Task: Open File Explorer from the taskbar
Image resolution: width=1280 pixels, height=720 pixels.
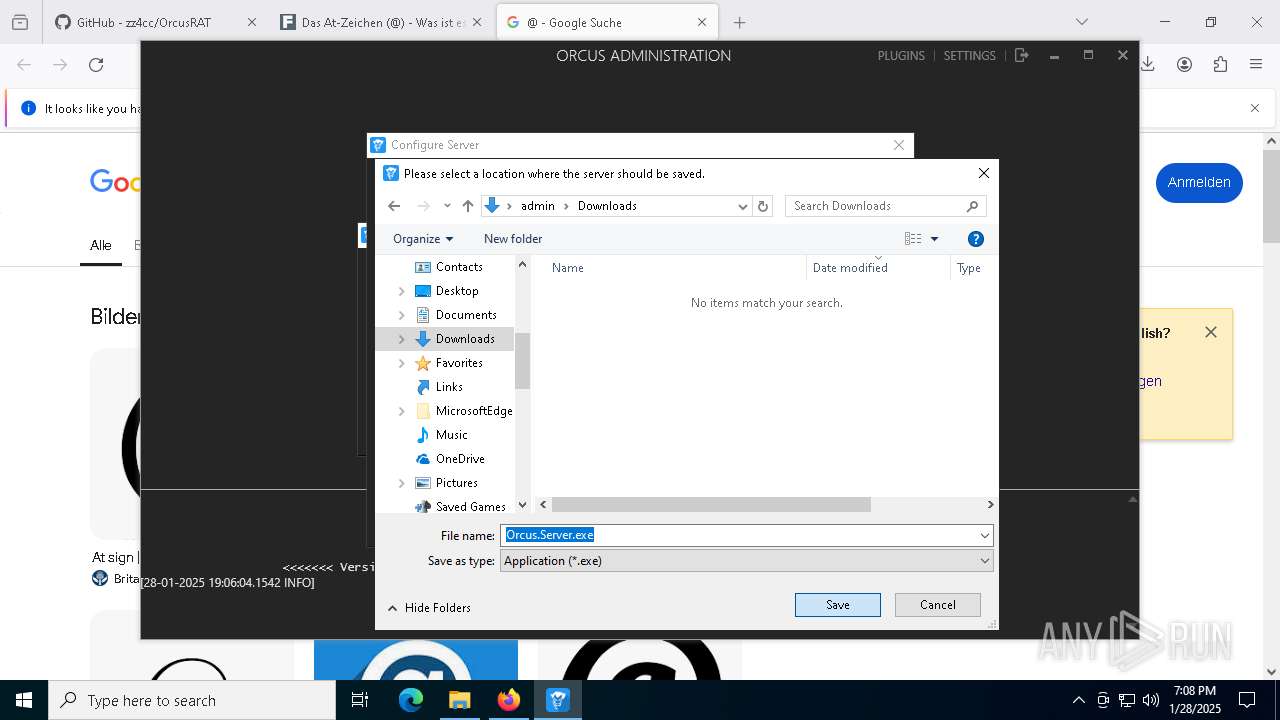Action: point(459,700)
